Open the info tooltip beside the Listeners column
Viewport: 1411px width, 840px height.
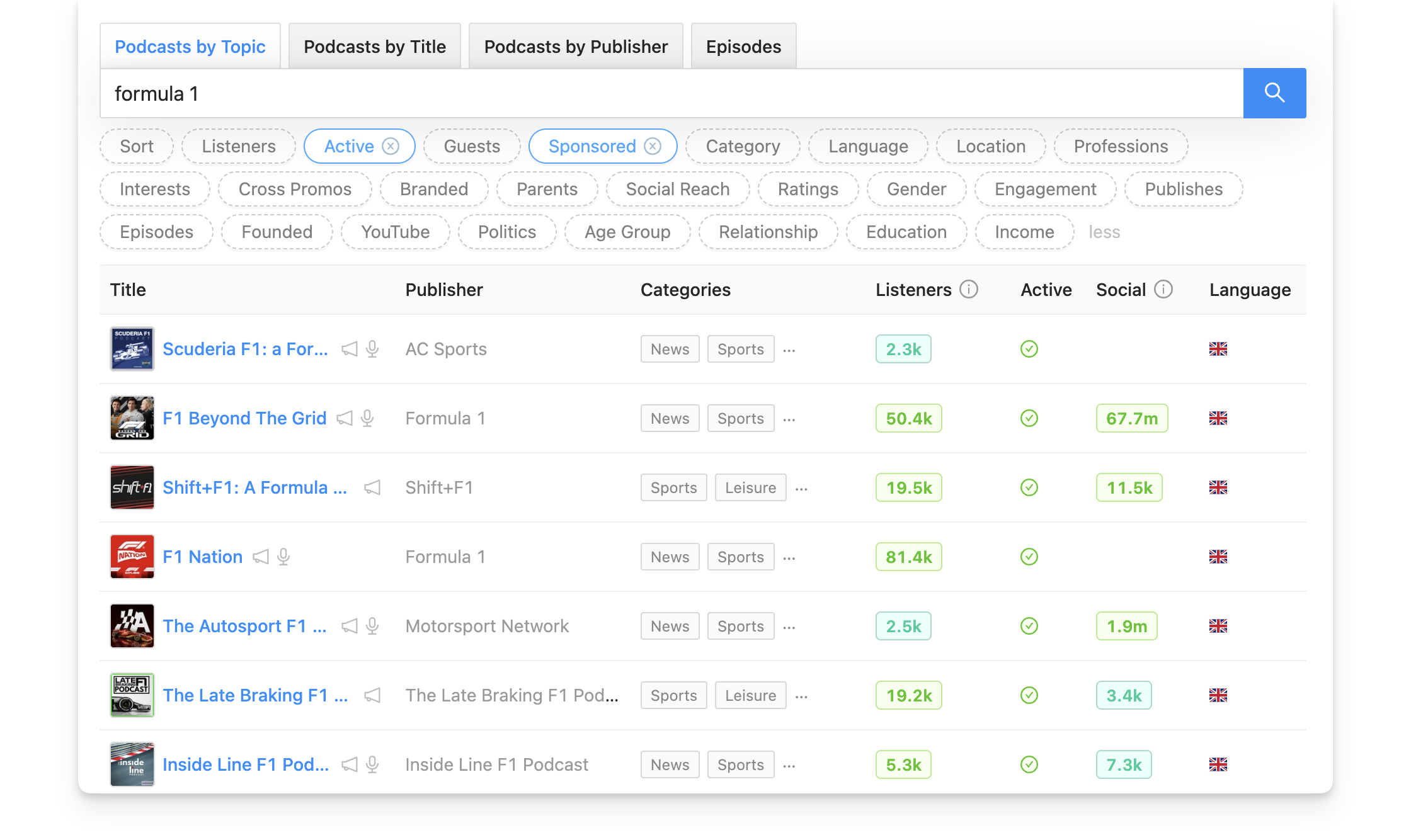[968, 290]
